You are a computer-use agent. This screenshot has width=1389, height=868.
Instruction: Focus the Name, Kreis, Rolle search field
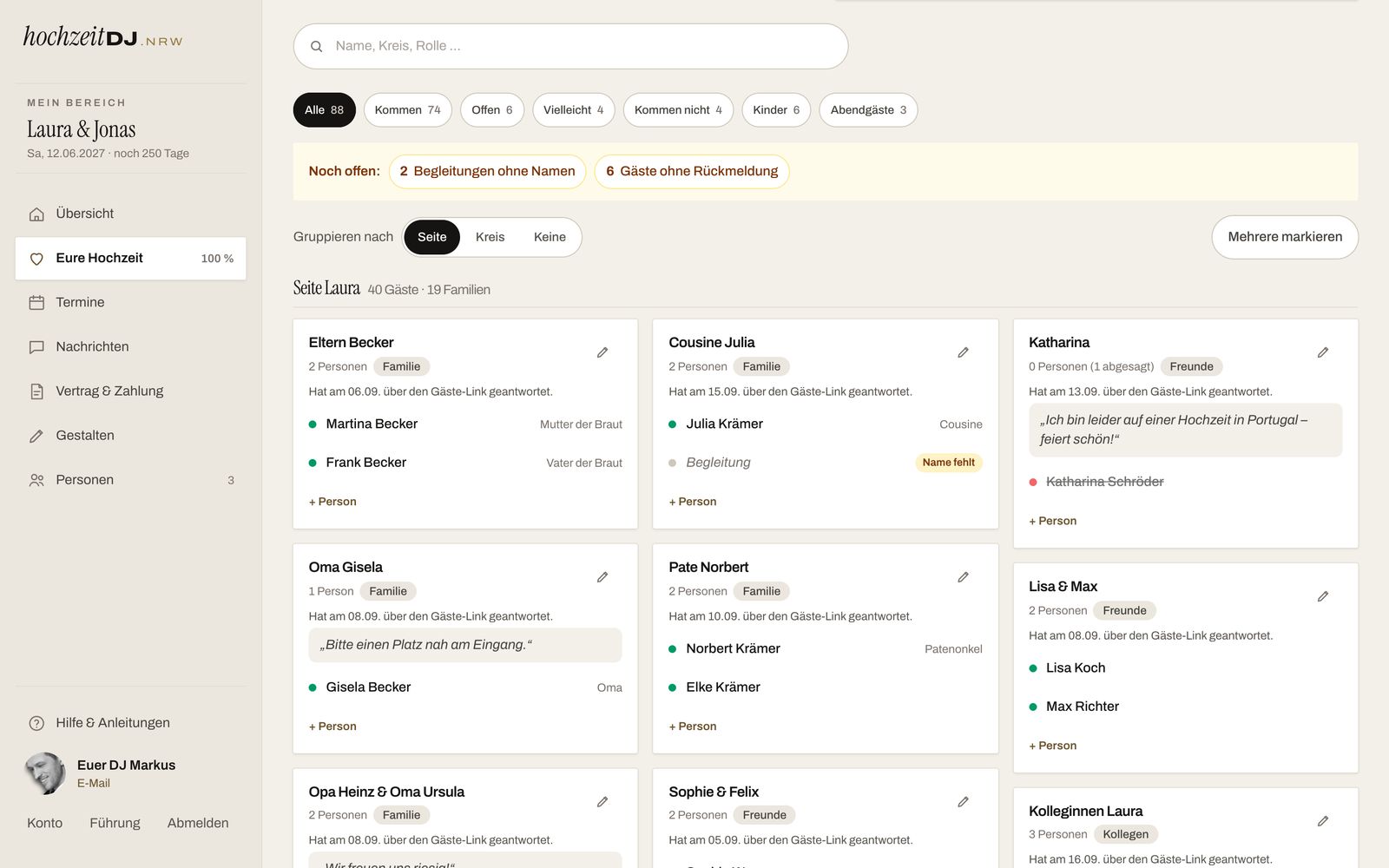pos(570,46)
